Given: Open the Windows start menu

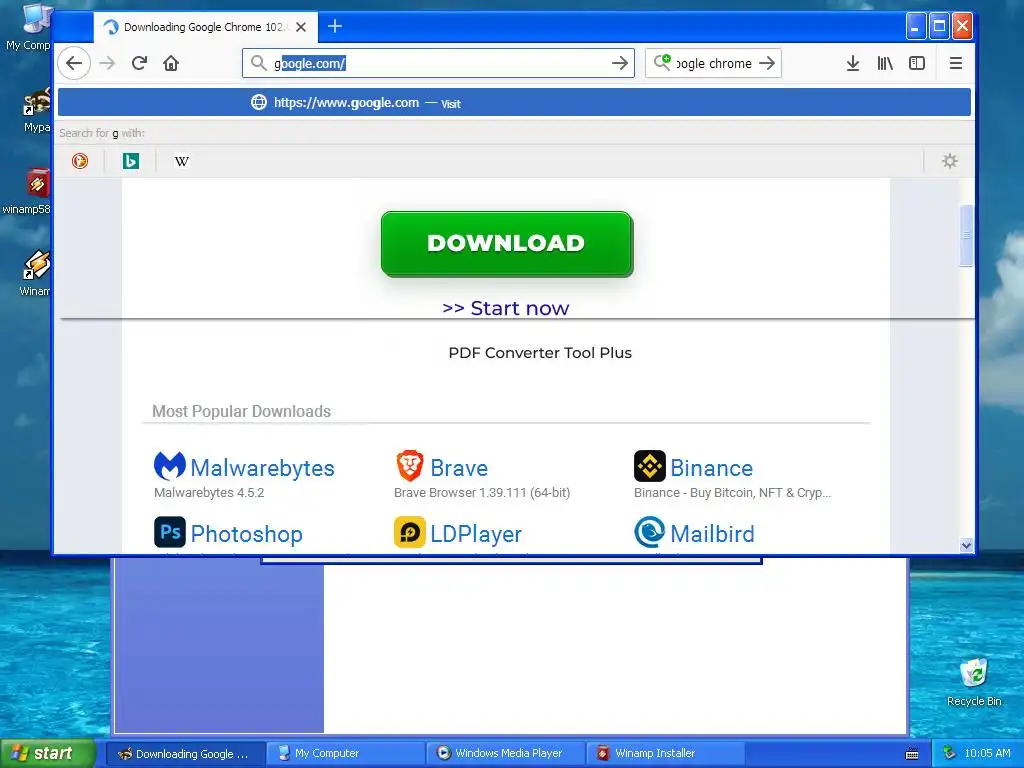Looking at the screenshot, I should 47,753.
